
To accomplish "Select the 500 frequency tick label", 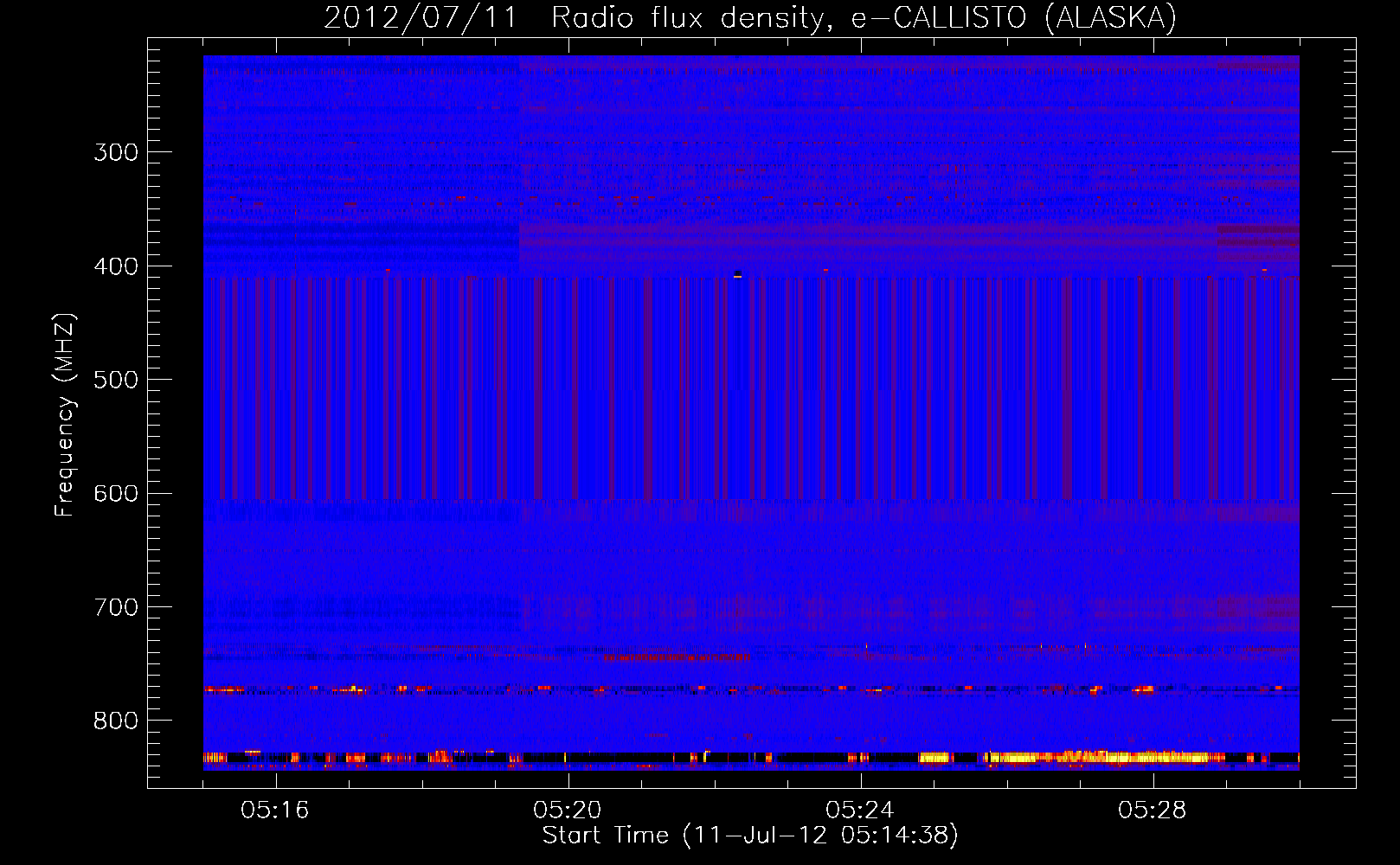I will click(x=116, y=381).
